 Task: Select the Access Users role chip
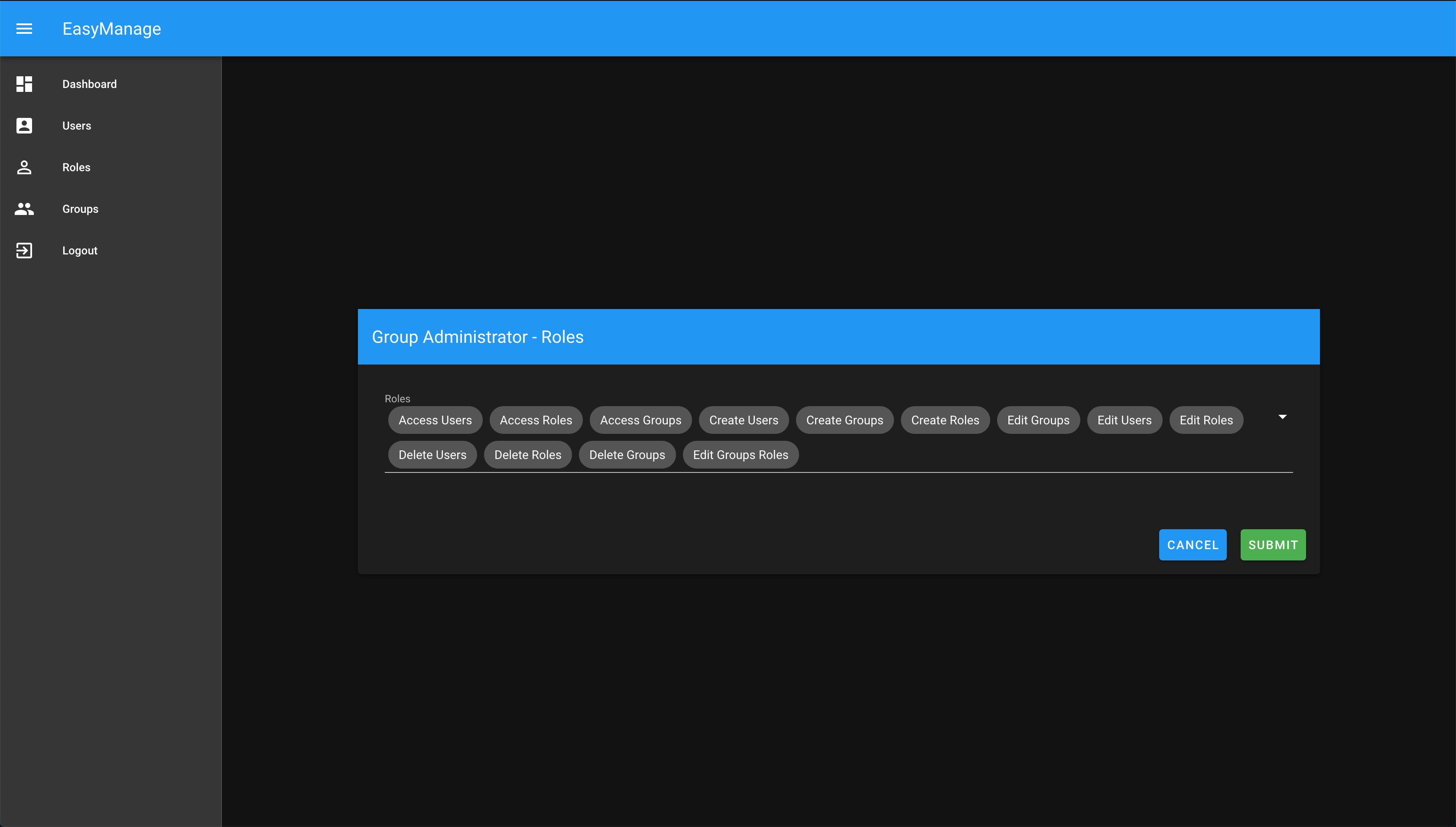coord(435,420)
